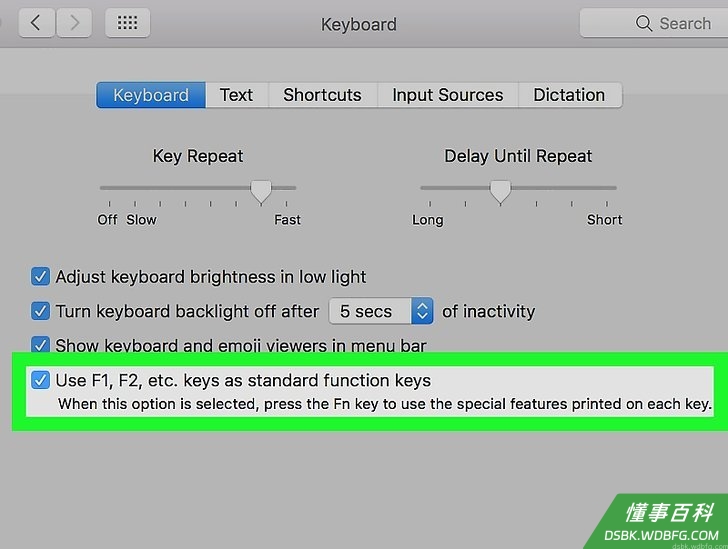Open the 5 secs inactivity dropdown
This screenshot has height=549, width=728.
point(381,311)
